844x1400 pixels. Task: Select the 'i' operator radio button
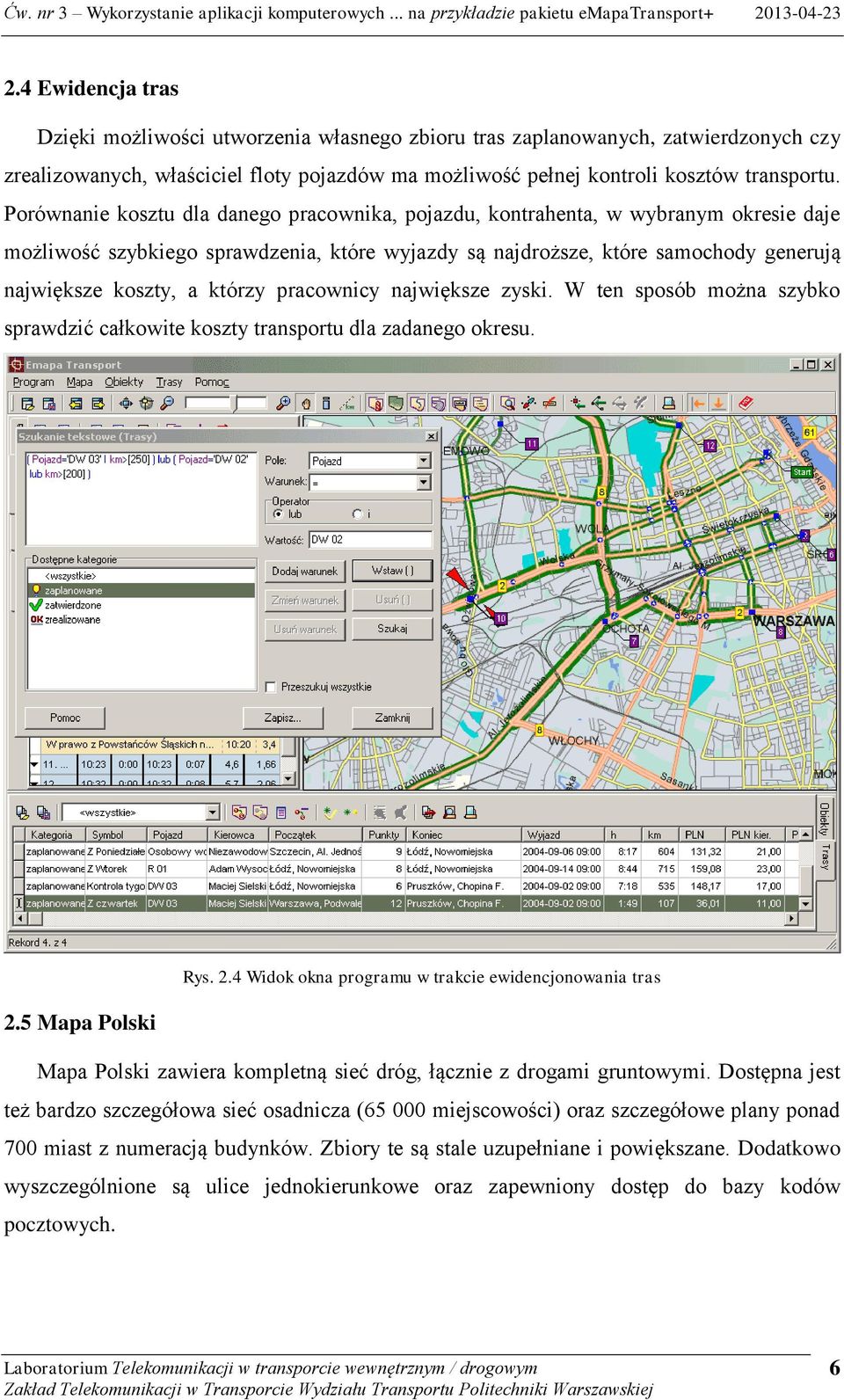coord(357,514)
